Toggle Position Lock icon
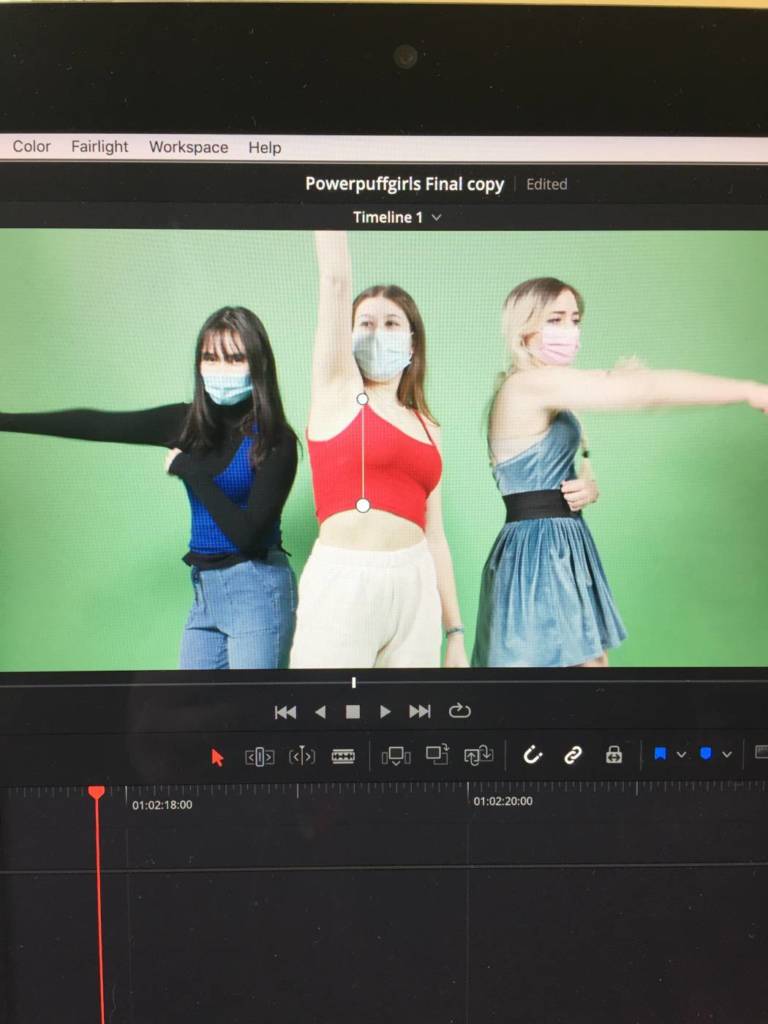The image size is (768, 1024). click(x=614, y=755)
